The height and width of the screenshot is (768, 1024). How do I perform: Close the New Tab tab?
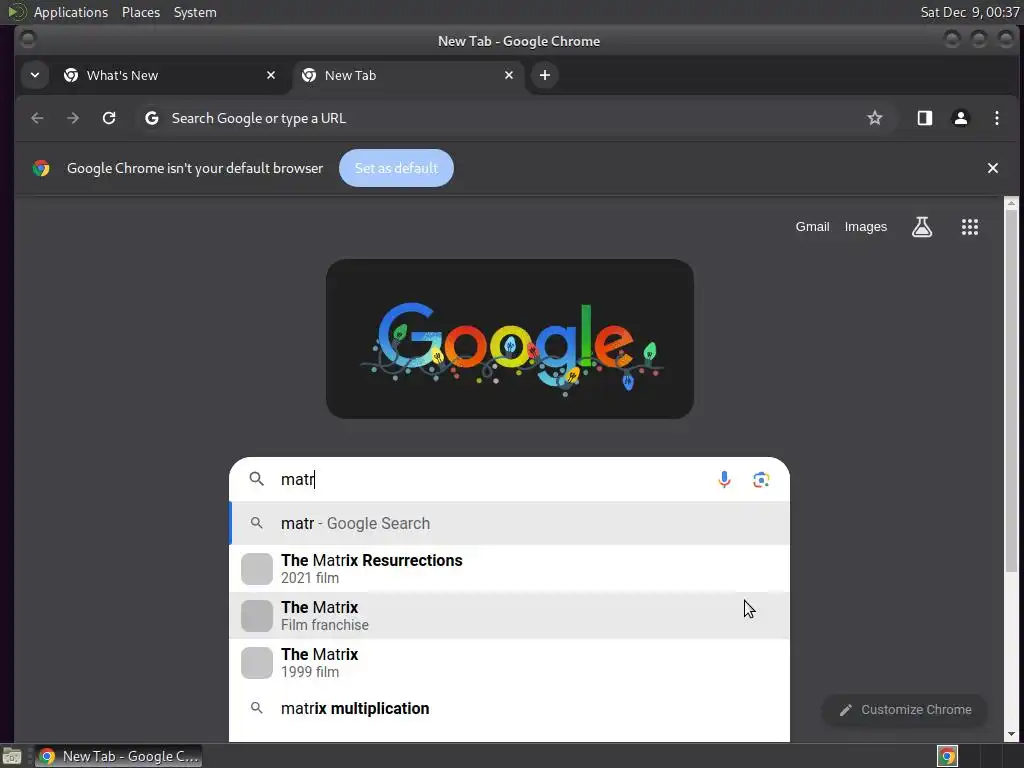click(x=509, y=75)
